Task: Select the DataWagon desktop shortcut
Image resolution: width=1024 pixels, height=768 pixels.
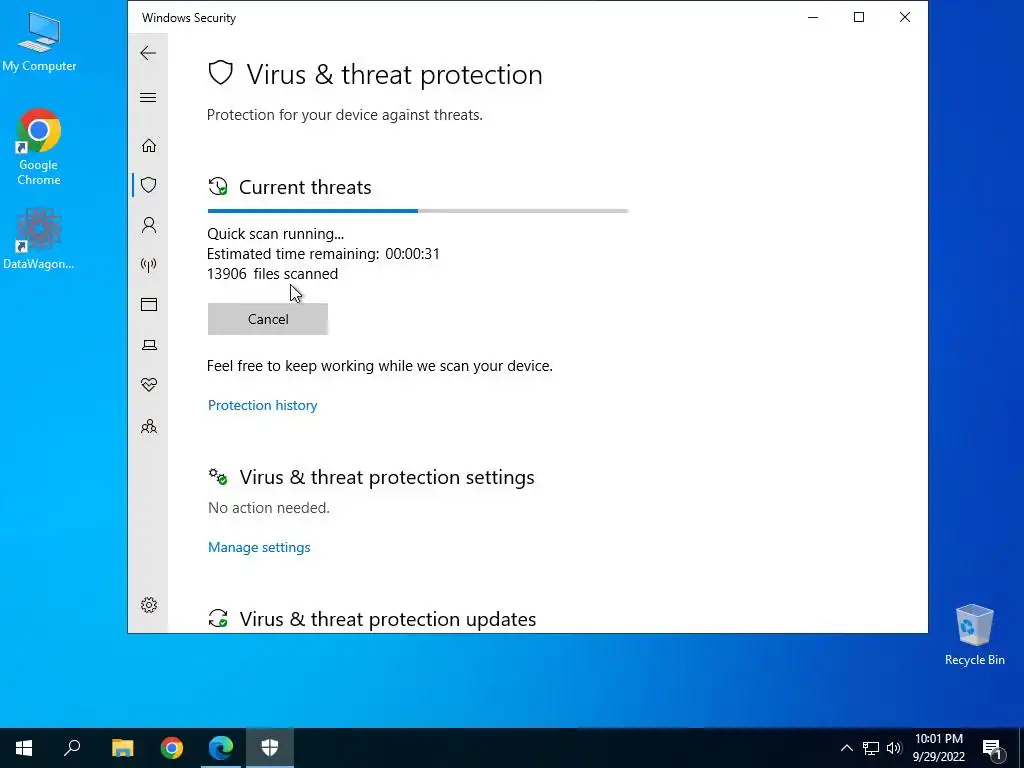Action: click(x=39, y=238)
